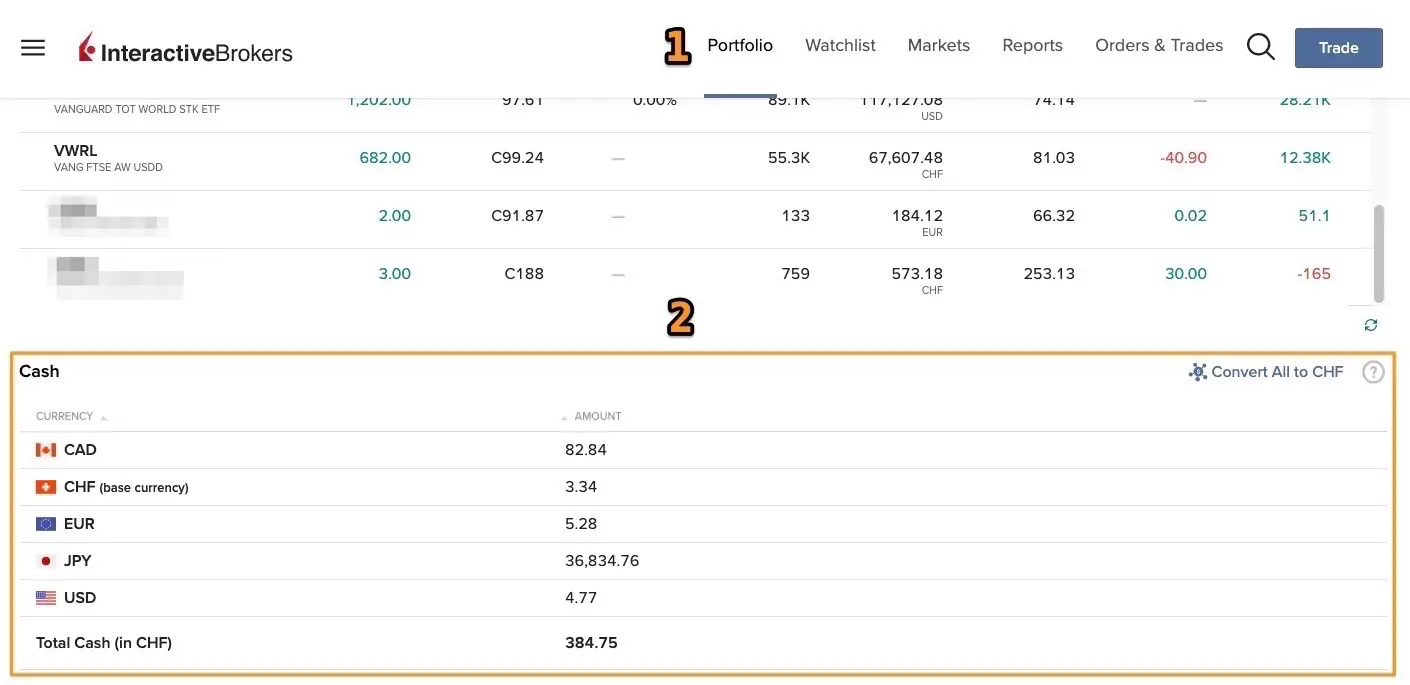Screen dimensions: 1410x685
Task: Click the Cash section heading
Action: (x=39, y=372)
